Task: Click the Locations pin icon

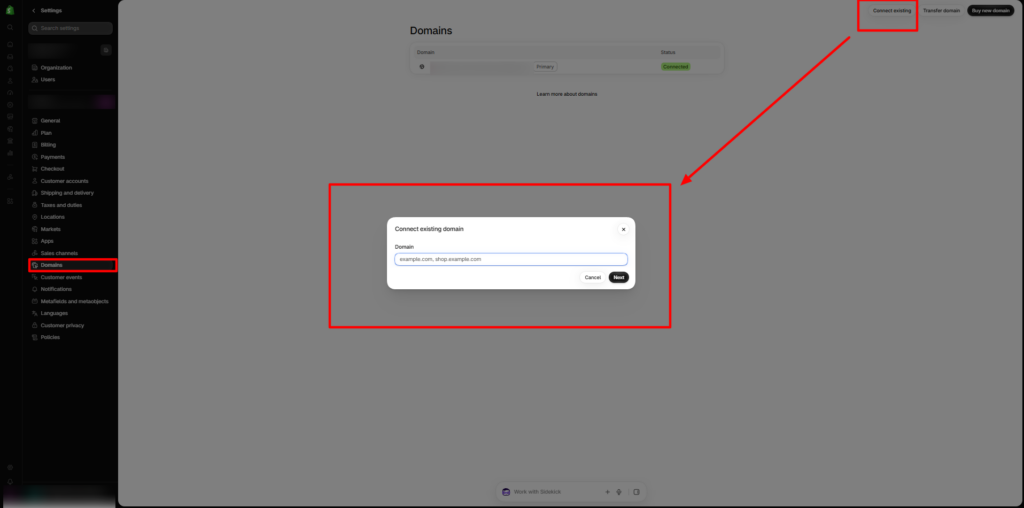Action: 35,217
